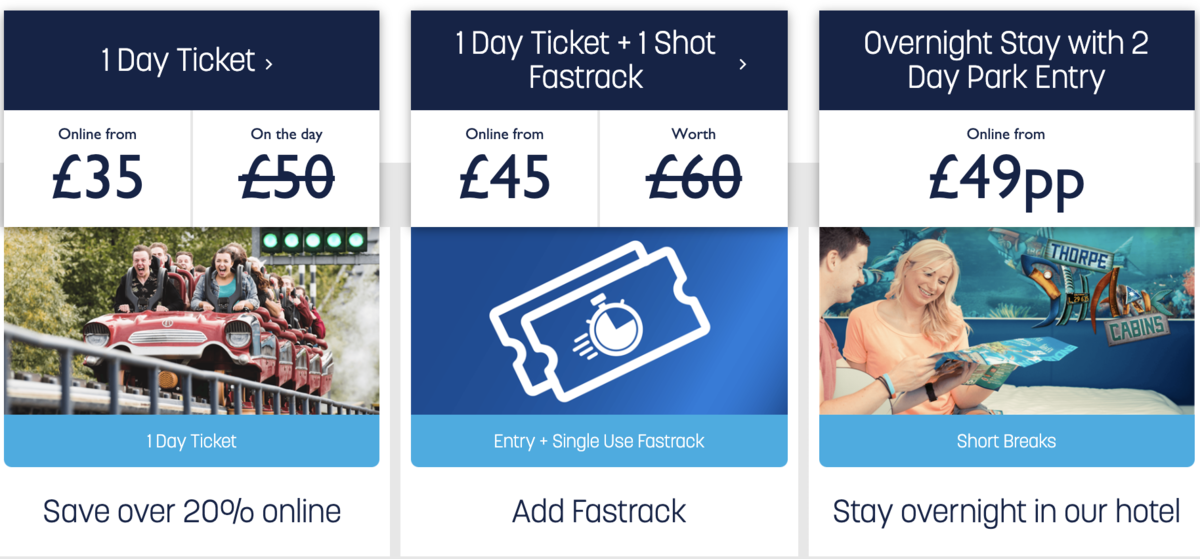Open the Thorpe Shark Cabins hotel image
The image size is (1200, 559).
(x=1006, y=321)
